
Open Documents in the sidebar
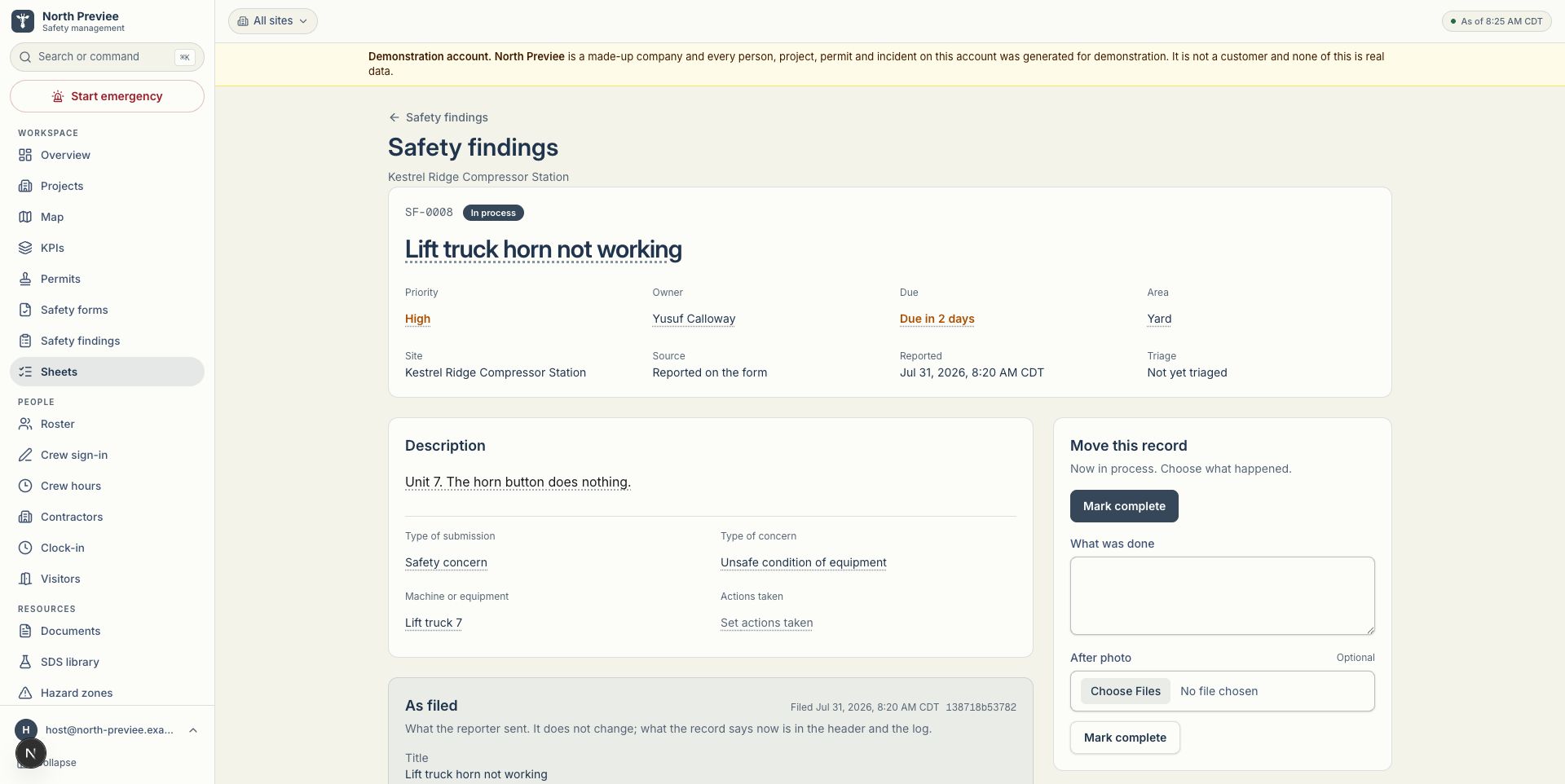point(107,631)
